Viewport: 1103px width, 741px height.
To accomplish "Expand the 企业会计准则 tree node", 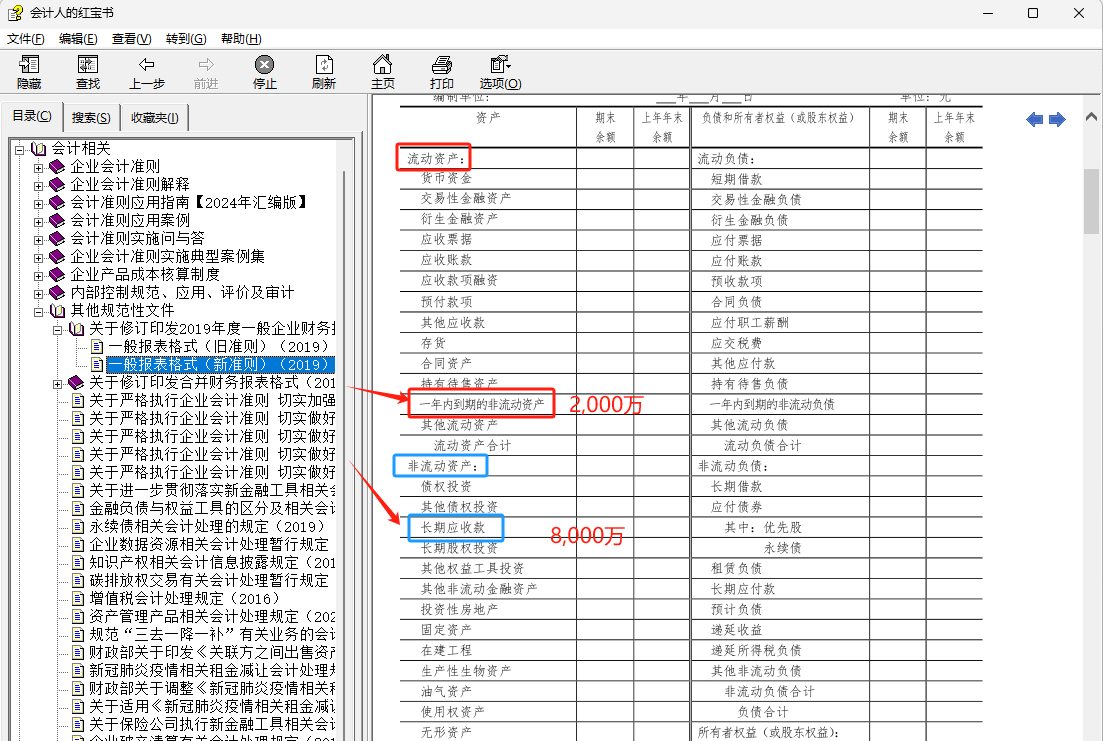I will coord(39,167).
